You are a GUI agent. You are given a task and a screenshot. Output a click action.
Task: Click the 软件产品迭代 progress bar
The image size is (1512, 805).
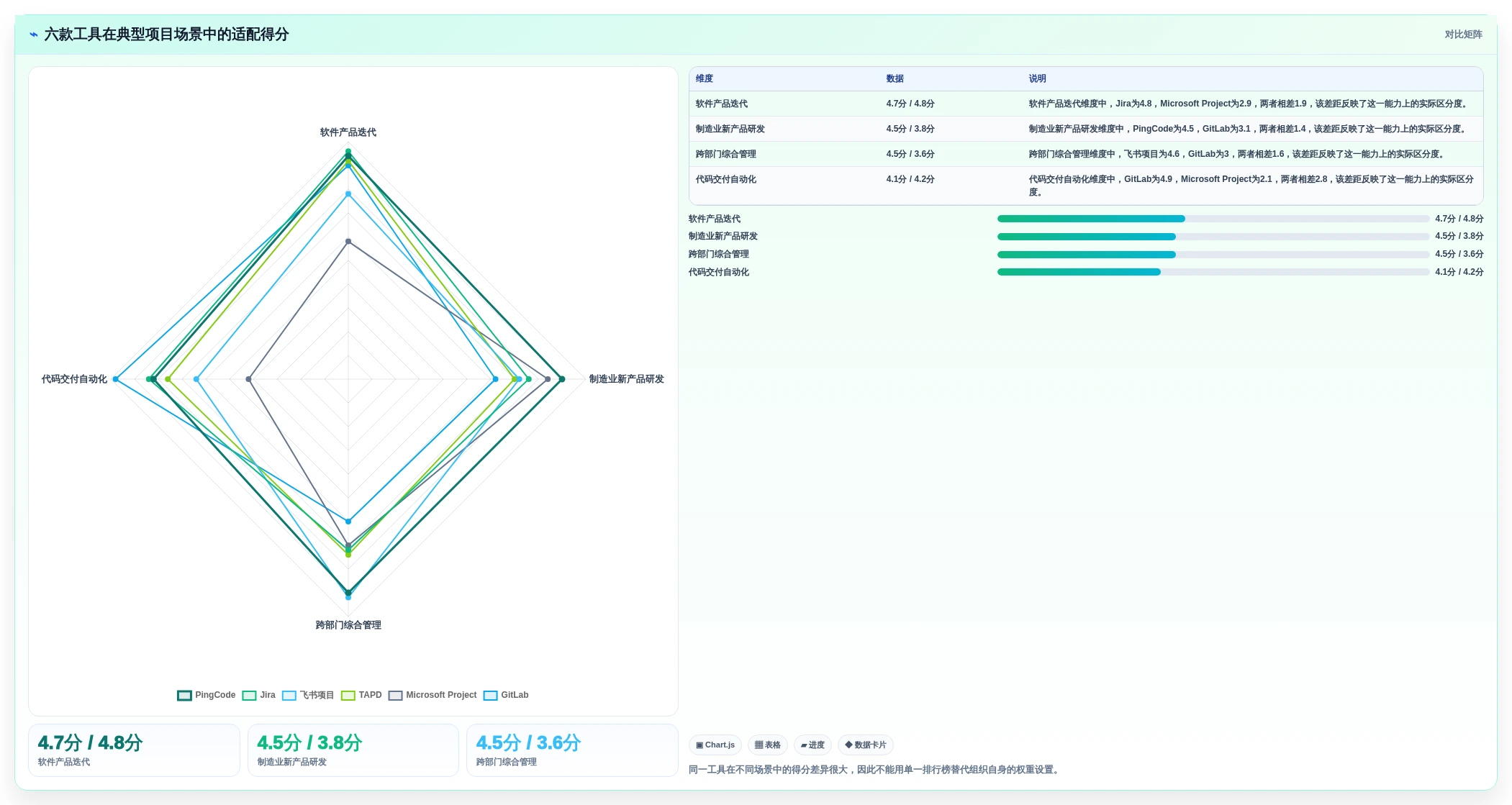coord(1213,219)
